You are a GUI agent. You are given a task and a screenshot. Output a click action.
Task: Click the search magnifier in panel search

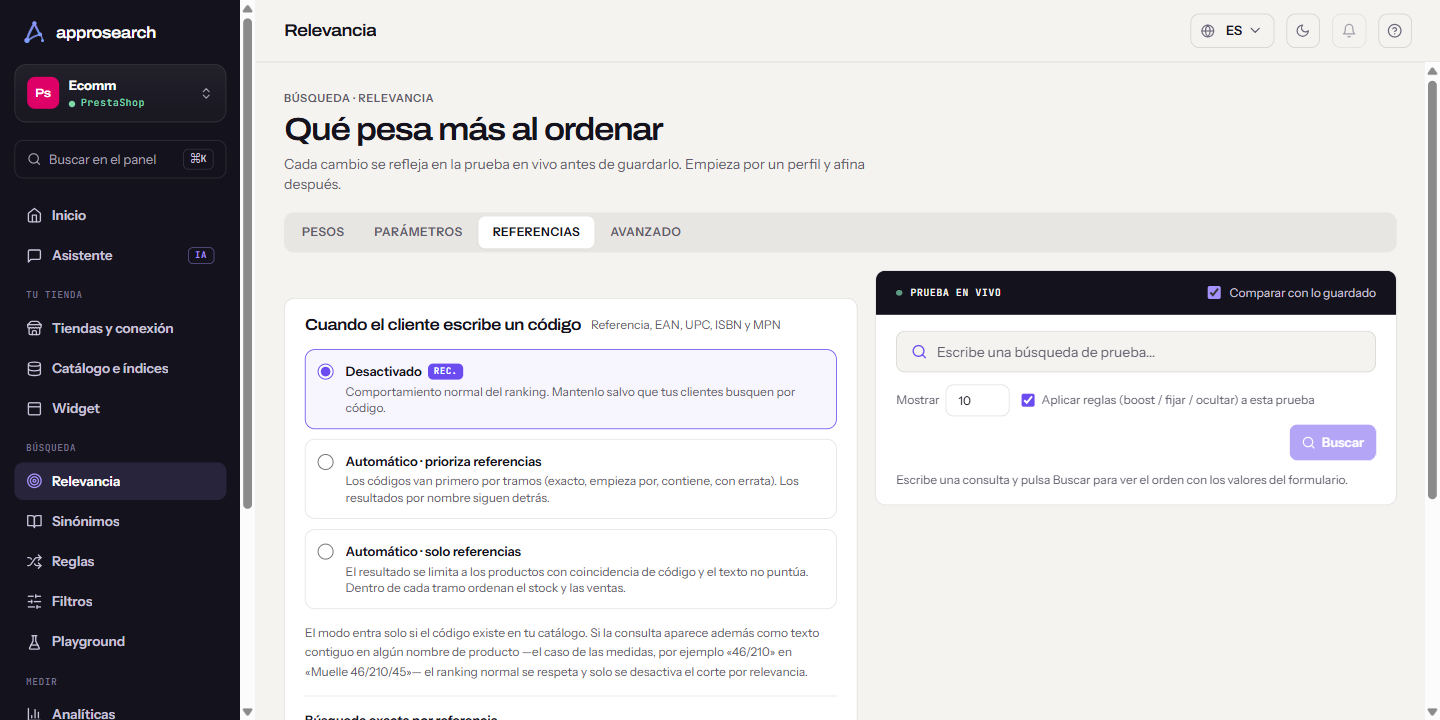click(x=35, y=159)
